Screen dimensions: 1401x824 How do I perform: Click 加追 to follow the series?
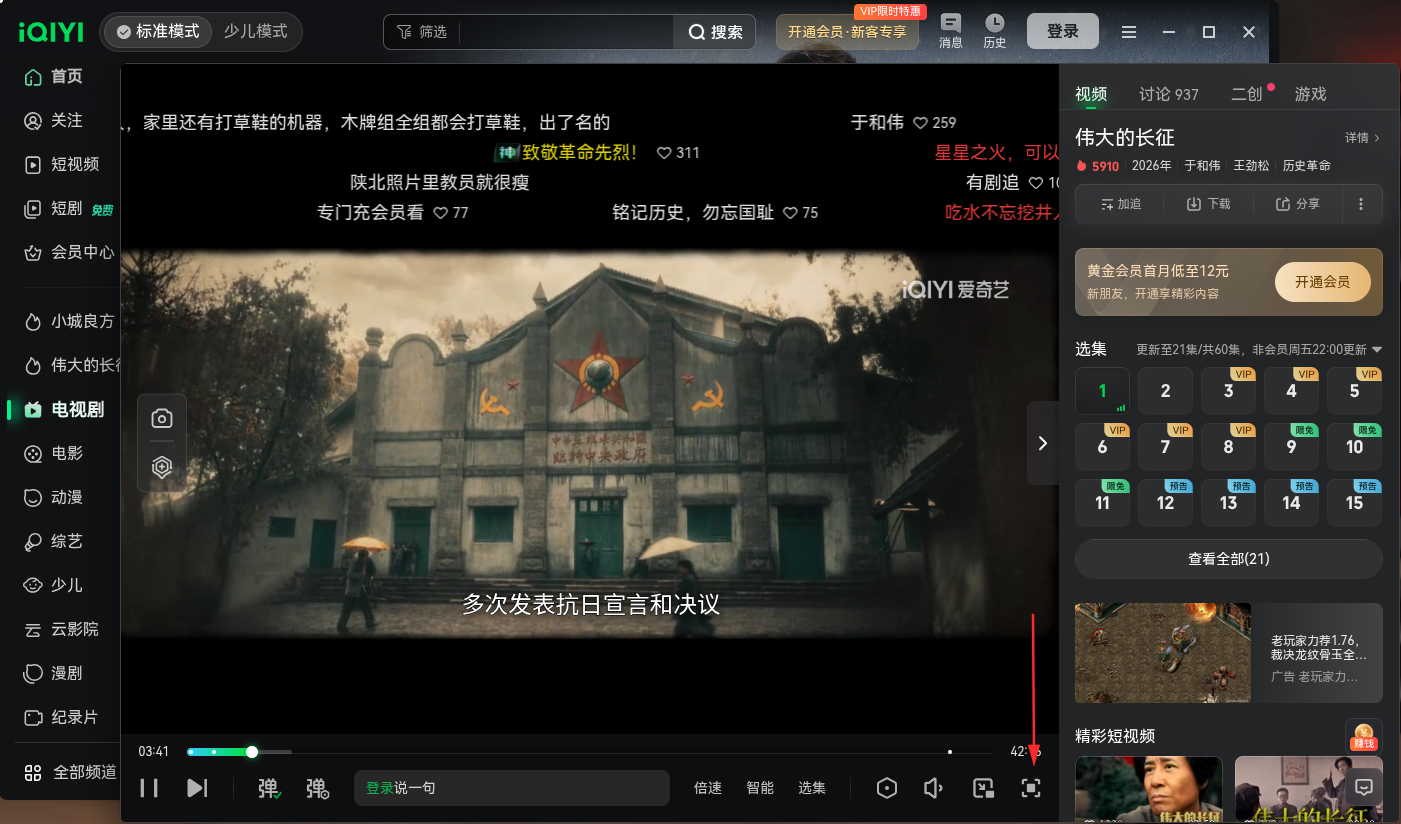click(x=1120, y=204)
